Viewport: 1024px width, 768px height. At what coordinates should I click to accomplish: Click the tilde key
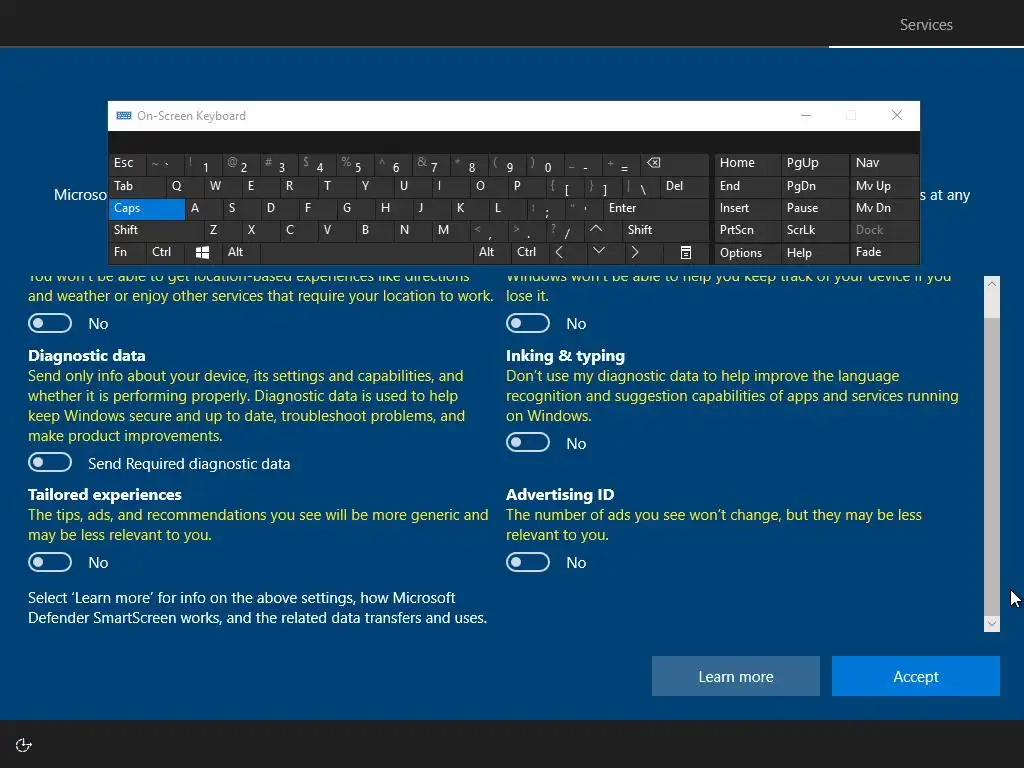[165, 163]
